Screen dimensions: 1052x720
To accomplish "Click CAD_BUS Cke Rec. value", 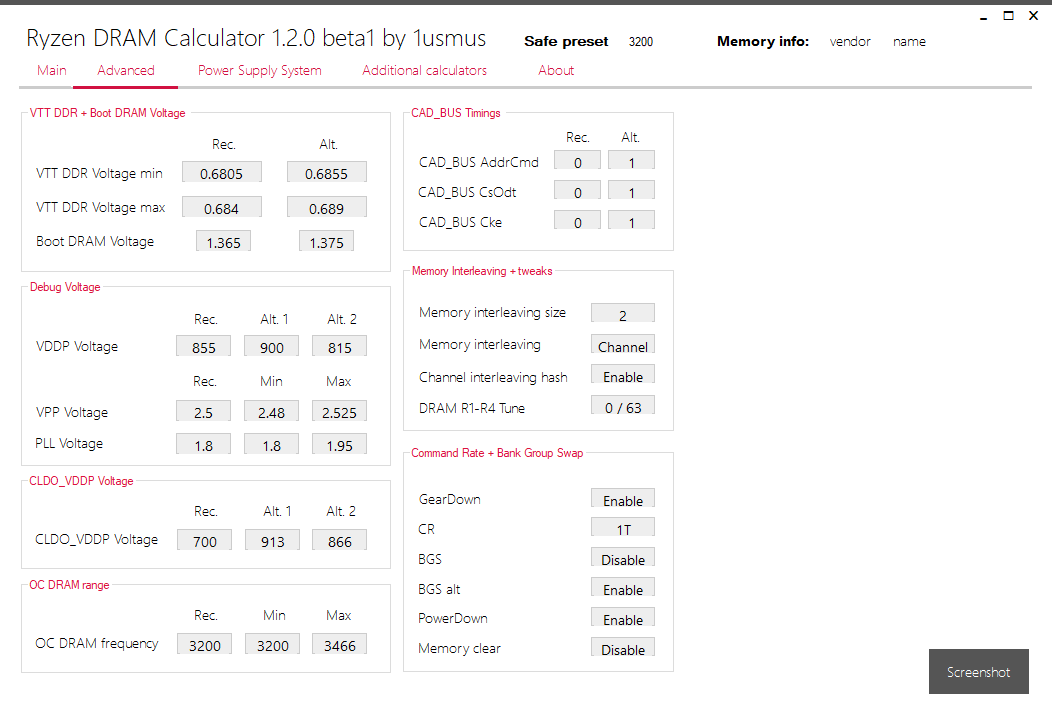I will click(x=578, y=221).
